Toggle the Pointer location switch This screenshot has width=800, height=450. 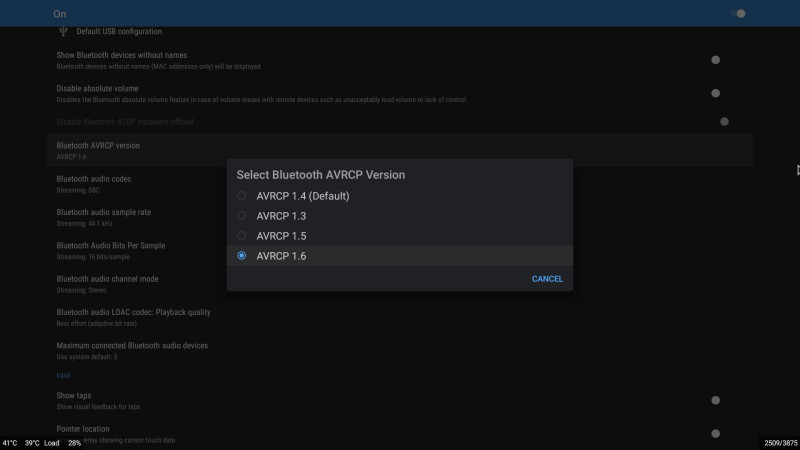(715, 433)
